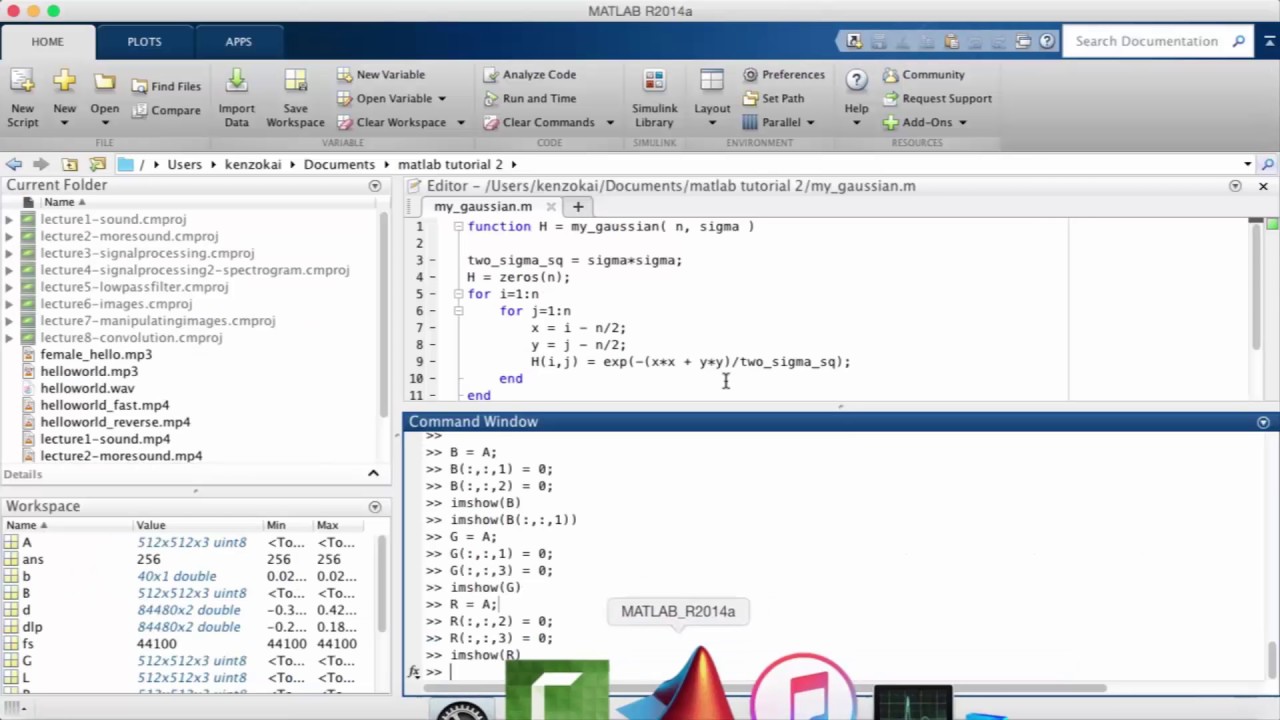
Task: Switch to the HOME tab
Action: coord(47,41)
